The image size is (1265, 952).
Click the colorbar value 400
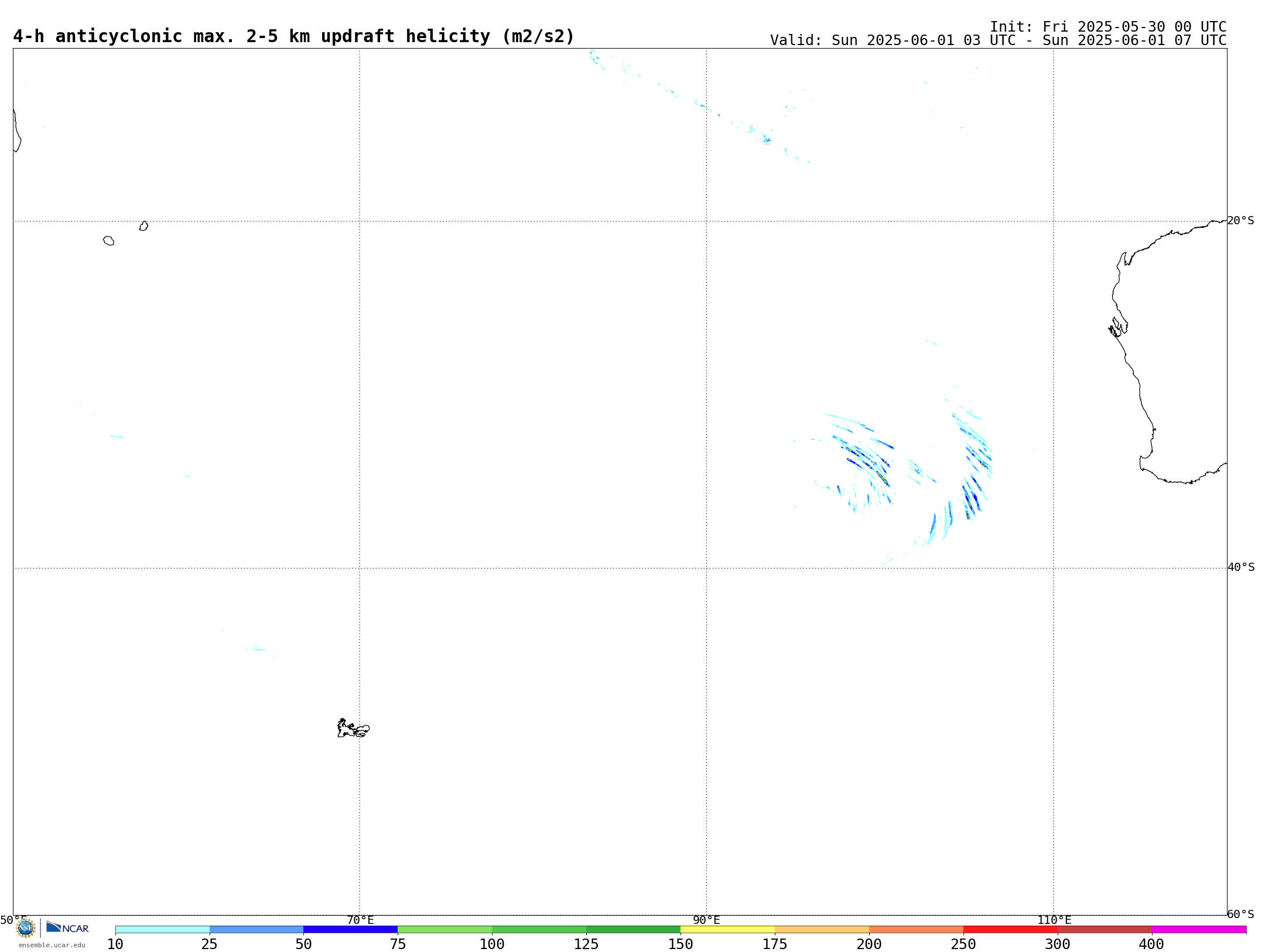[1151, 944]
